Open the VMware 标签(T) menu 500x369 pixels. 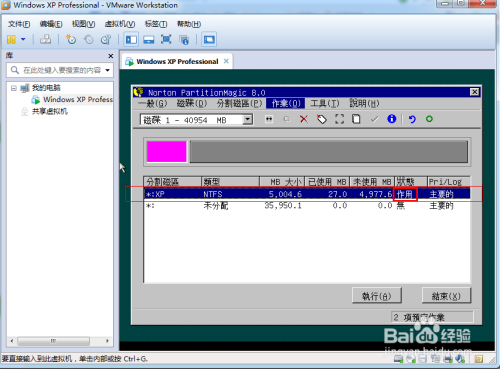(156, 24)
